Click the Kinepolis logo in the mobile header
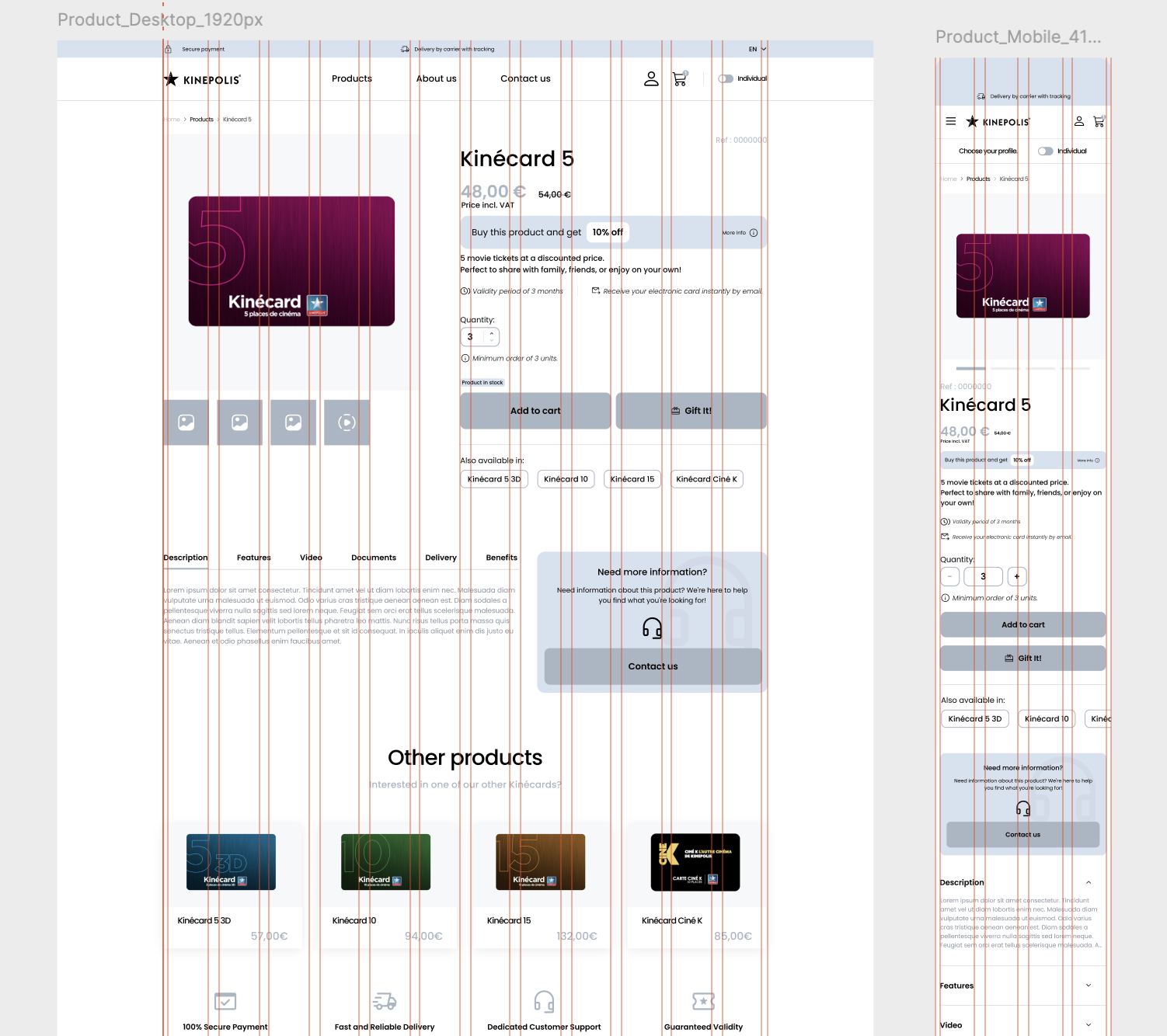This screenshot has height=1036, width=1167. tap(998, 122)
